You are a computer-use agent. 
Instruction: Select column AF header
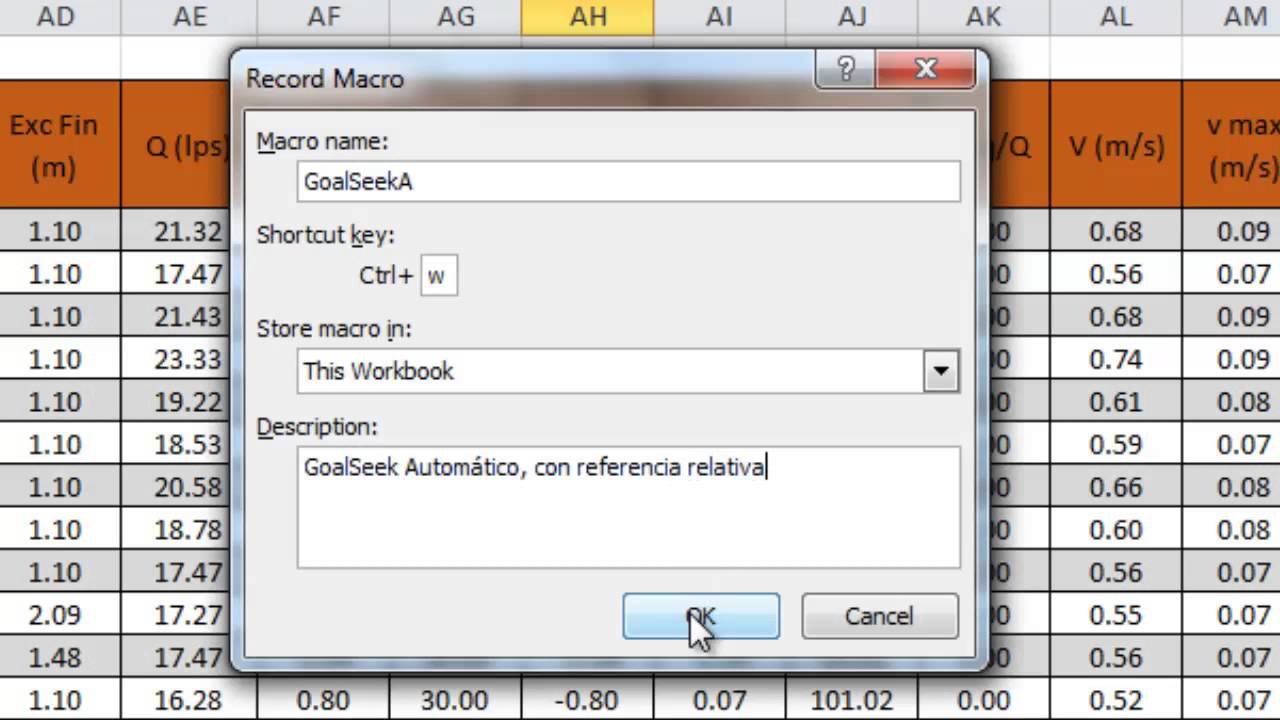click(323, 16)
